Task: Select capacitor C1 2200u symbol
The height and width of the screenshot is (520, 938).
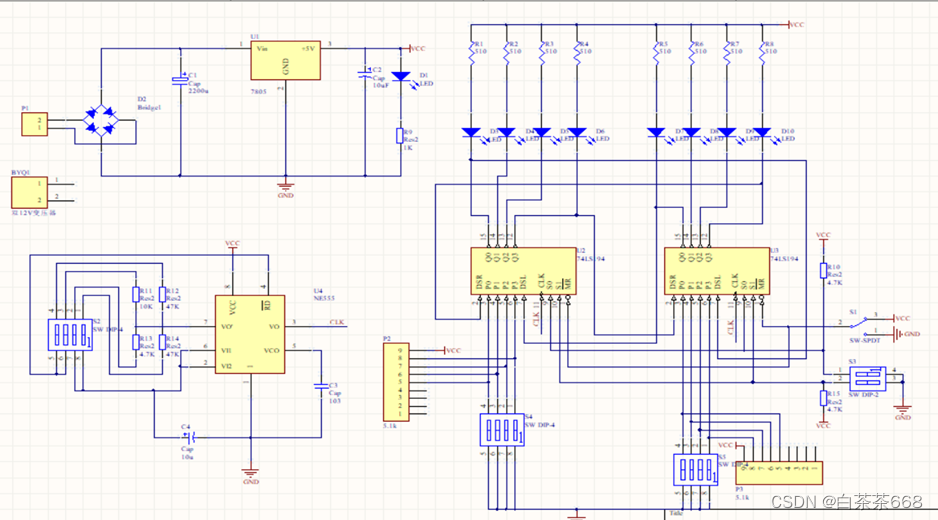Action: click(180, 80)
